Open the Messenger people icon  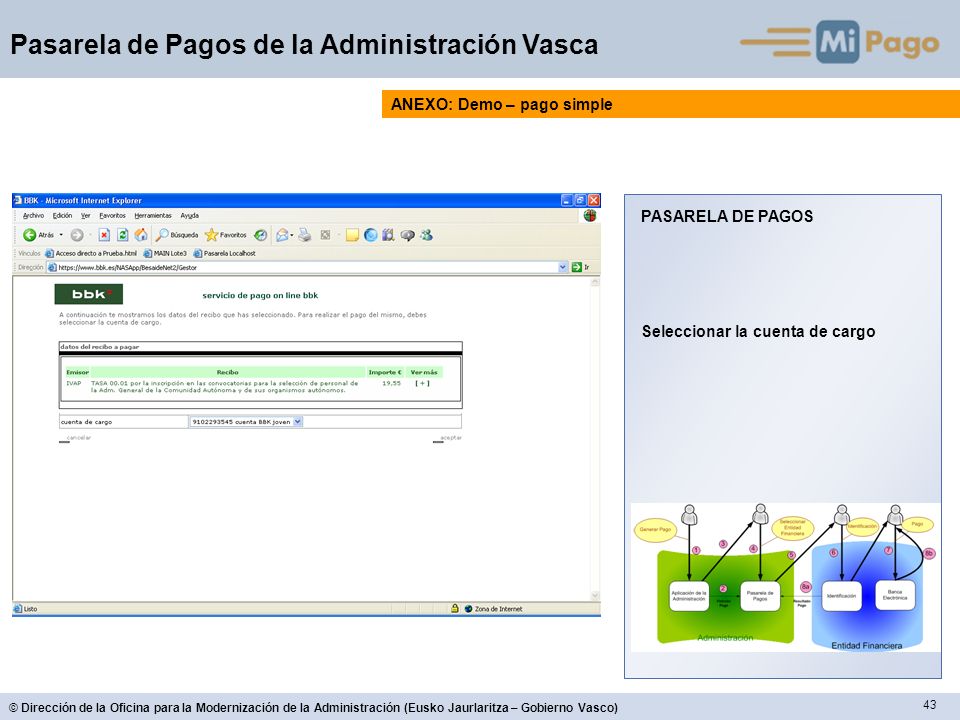pos(427,234)
